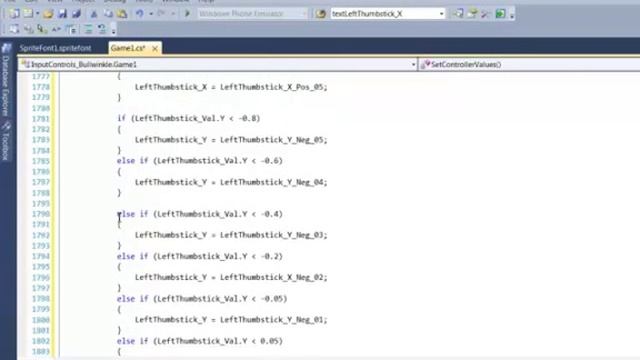Click the Undo arrow icon
The image size is (640, 360).
point(140,14)
